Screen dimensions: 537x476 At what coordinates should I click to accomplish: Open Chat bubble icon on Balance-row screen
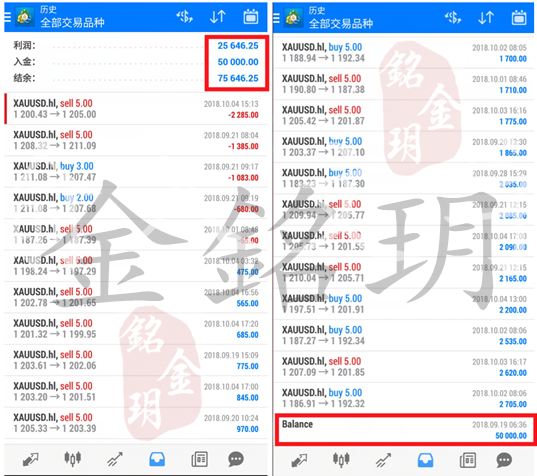pos(504,460)
